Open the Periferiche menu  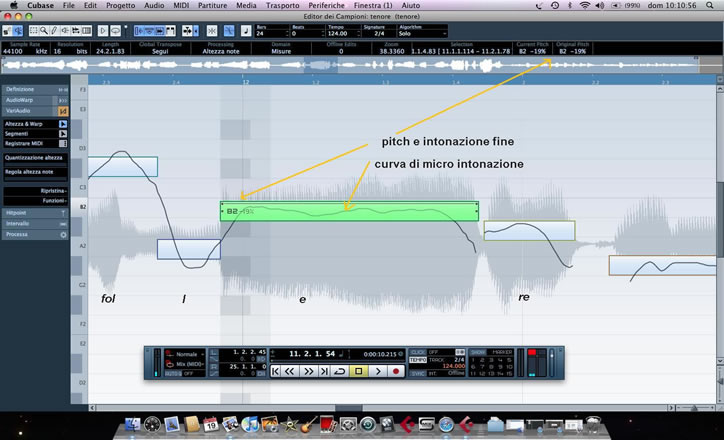click(326, 6)
